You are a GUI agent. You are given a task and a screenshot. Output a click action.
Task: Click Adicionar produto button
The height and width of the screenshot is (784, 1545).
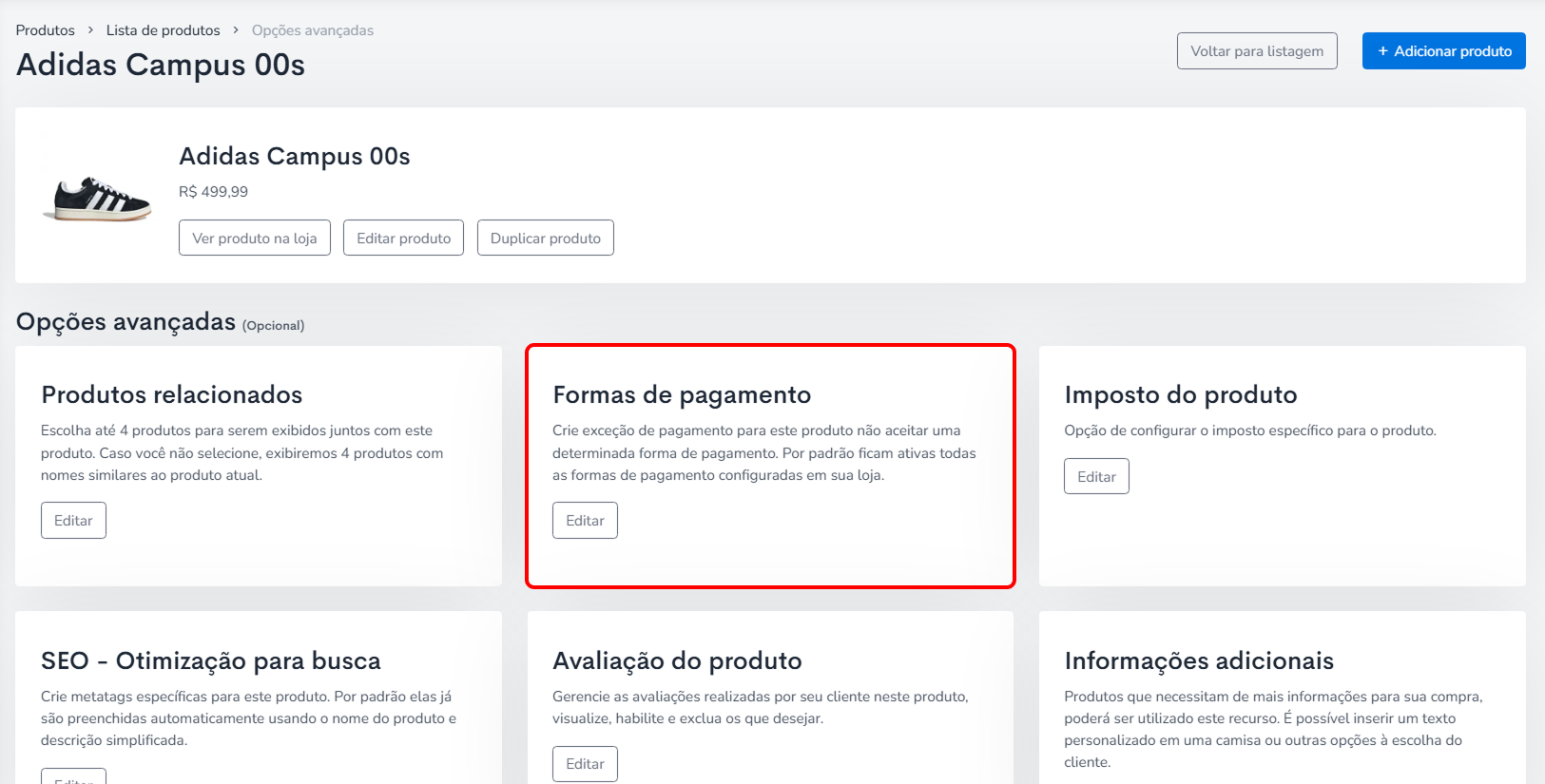pyautogui.click(x=1443, y=51)
